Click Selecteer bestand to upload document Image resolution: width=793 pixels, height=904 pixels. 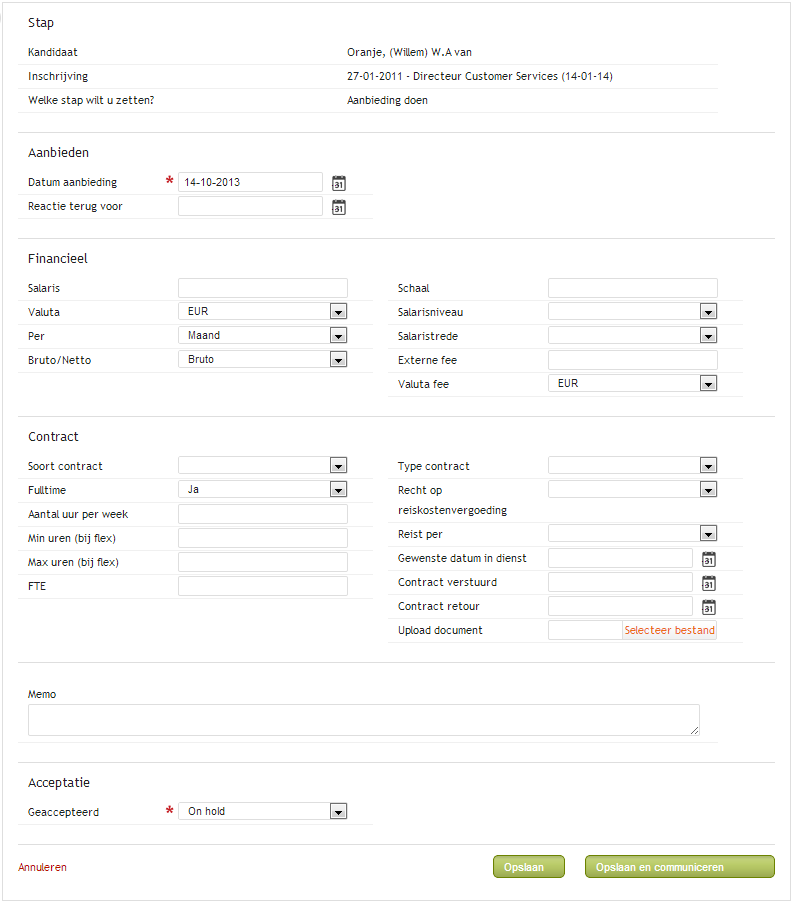click(x=670, y=630)
